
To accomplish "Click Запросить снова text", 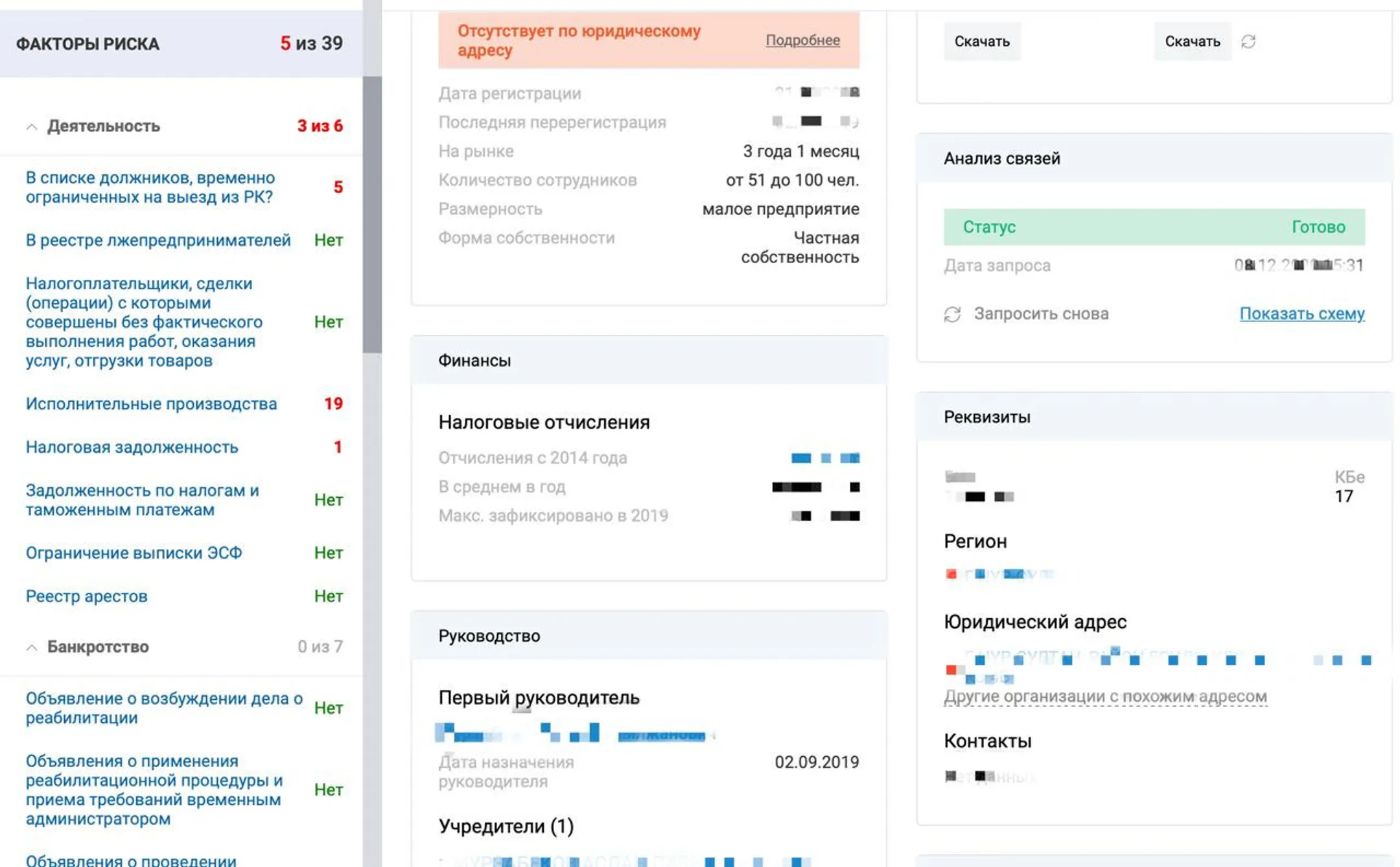I will click(1041, 314).
